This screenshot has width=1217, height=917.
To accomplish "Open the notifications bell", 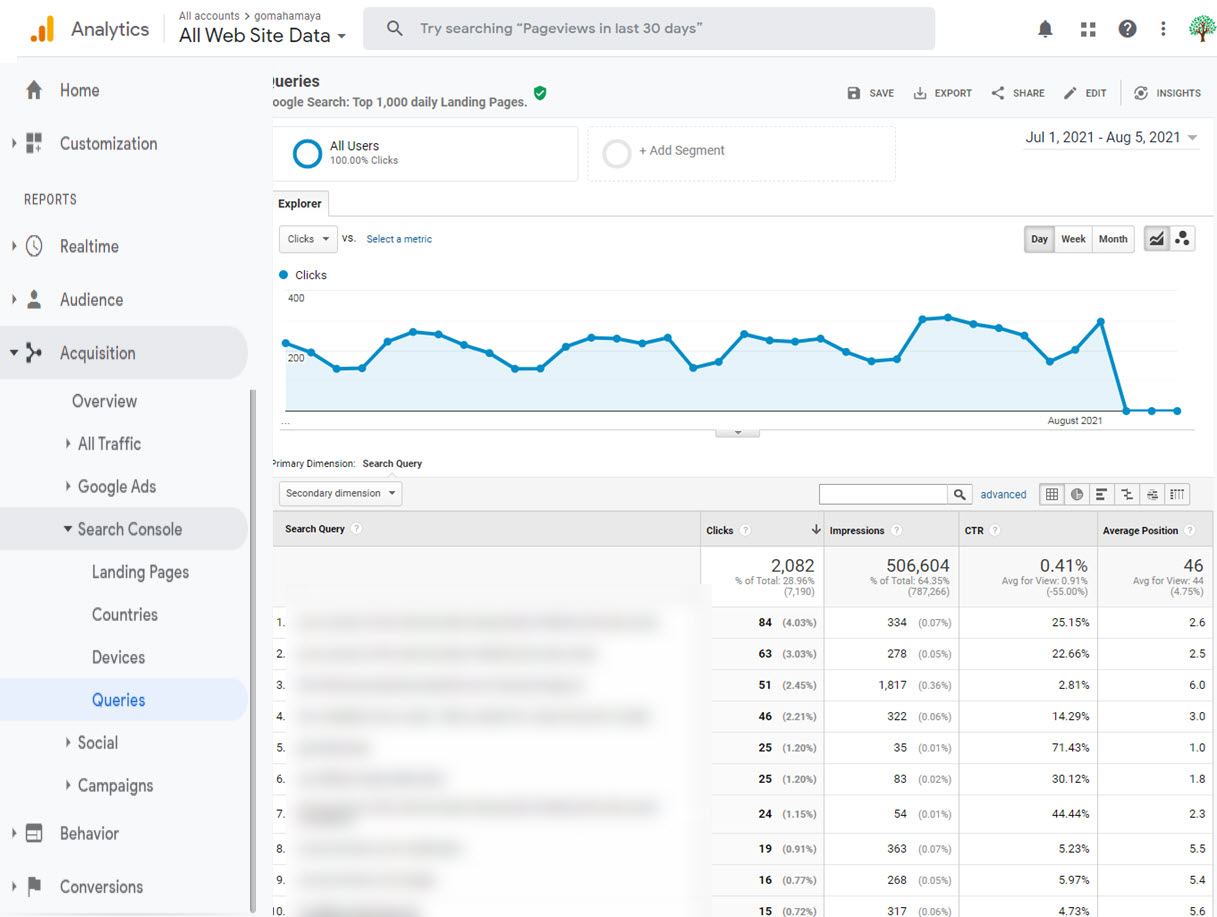I will pos(1045,29).
